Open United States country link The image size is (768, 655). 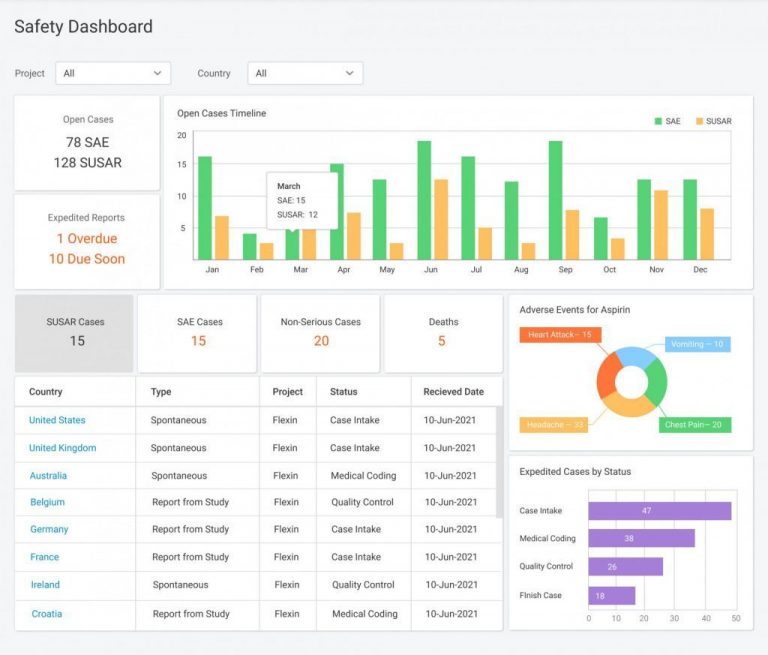click(x=57, y=420)
